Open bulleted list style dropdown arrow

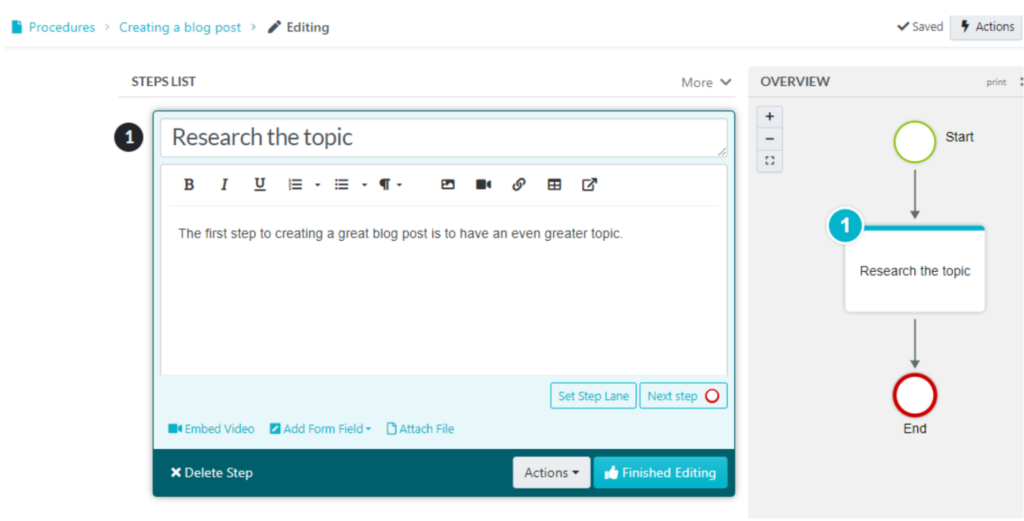click(364, 185)
